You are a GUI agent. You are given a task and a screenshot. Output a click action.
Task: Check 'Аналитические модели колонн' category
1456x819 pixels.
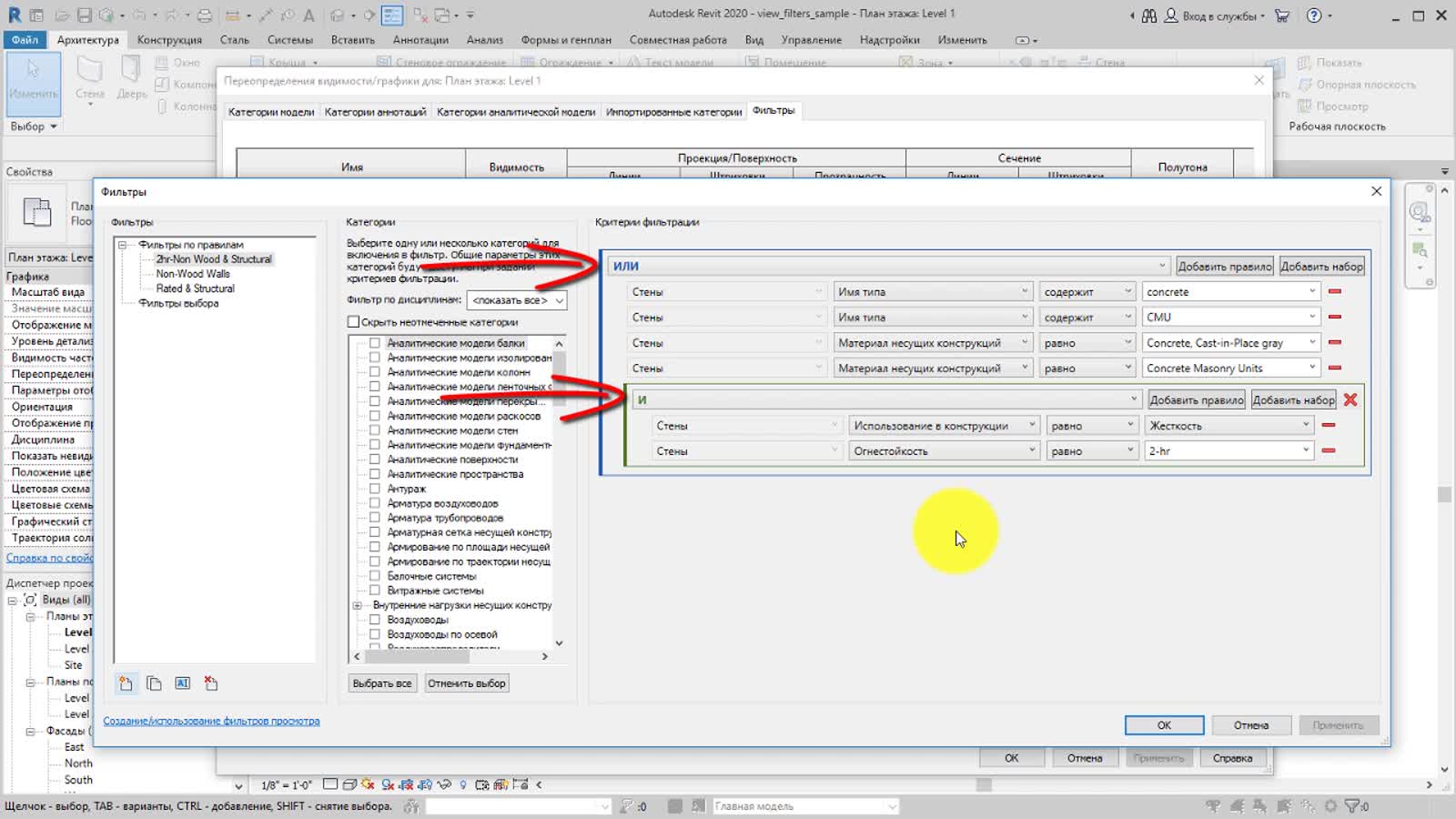click(374, 372)
